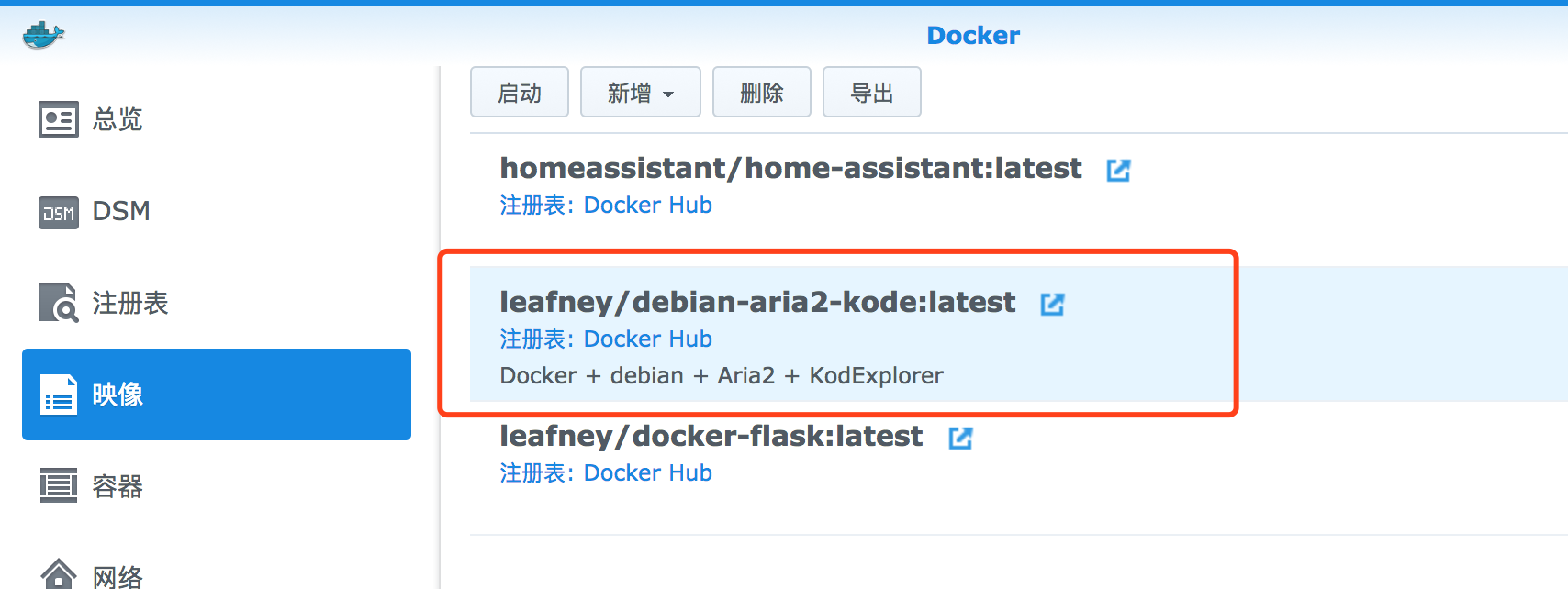Expand the 新增 dropdown arrow
The height and width of the screenshot is (589, 1568).
(668, 94)
